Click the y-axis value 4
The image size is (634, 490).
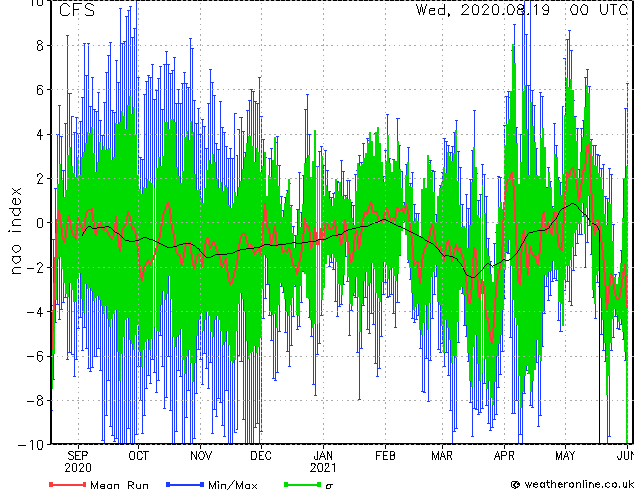point(40,134)
